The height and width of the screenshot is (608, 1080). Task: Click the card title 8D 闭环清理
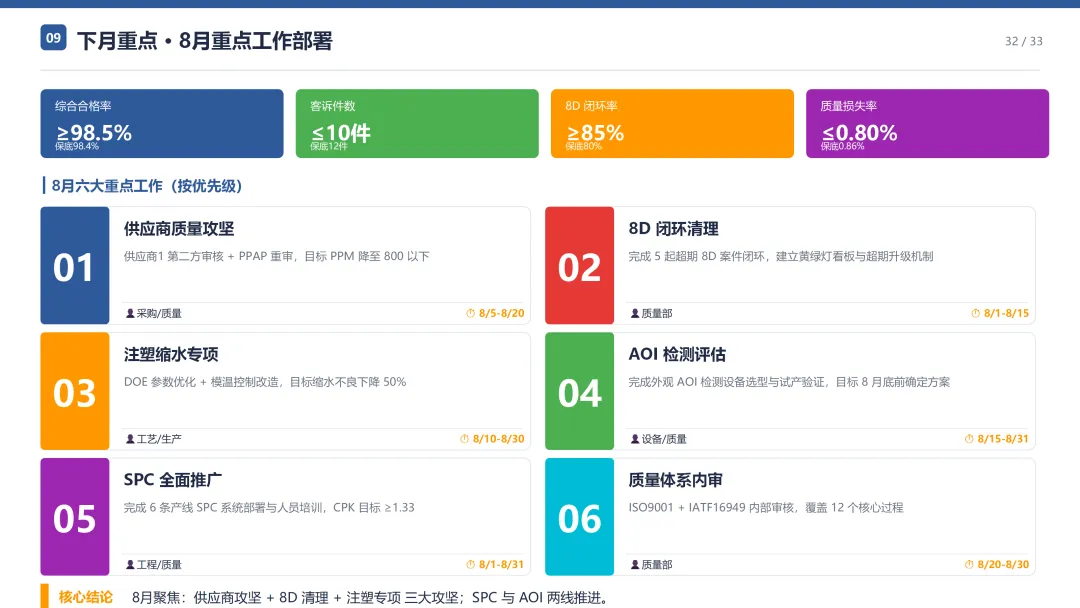[x=674, y=229]
